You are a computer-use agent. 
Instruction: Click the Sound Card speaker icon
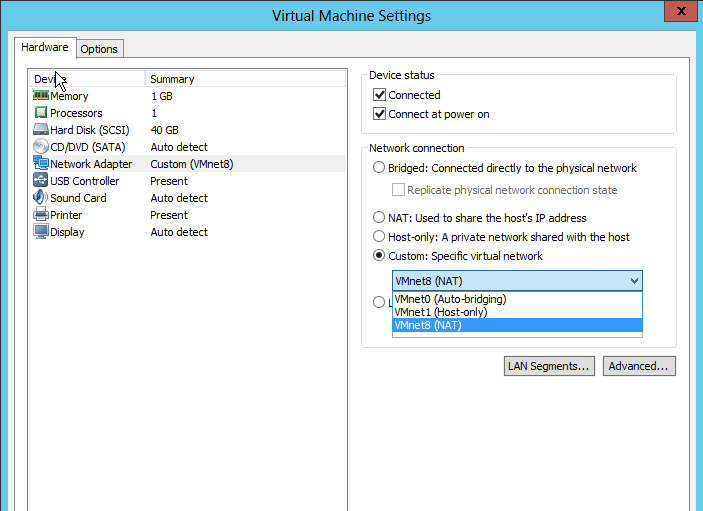(41, 198)
